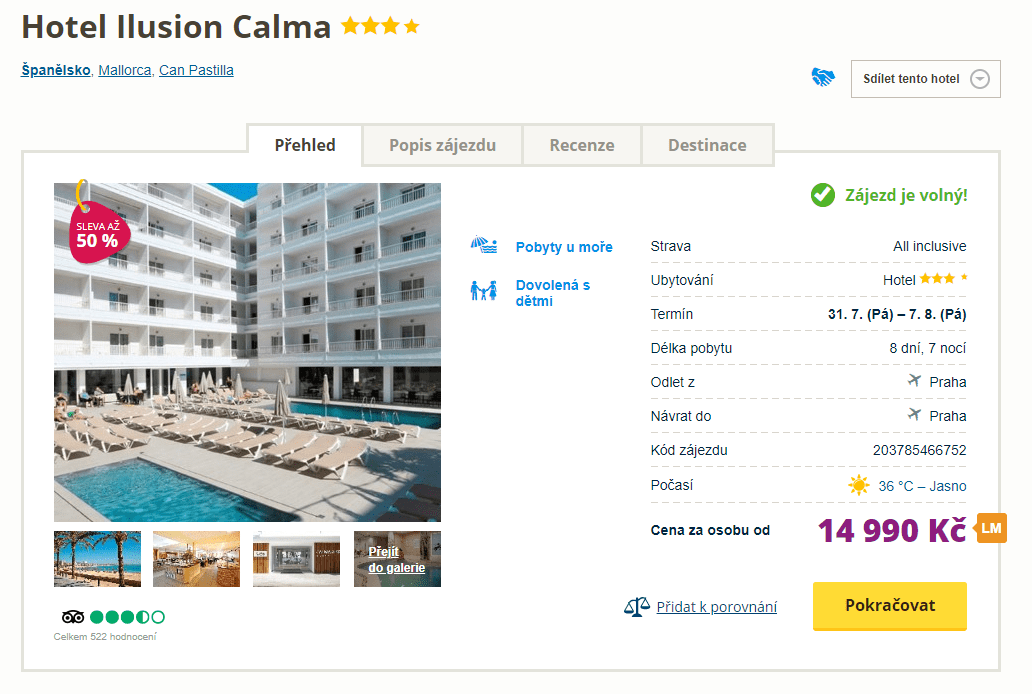Click the green checkmark by Zájezd je volný
The image size is (1032, 694).
point(822,195)
